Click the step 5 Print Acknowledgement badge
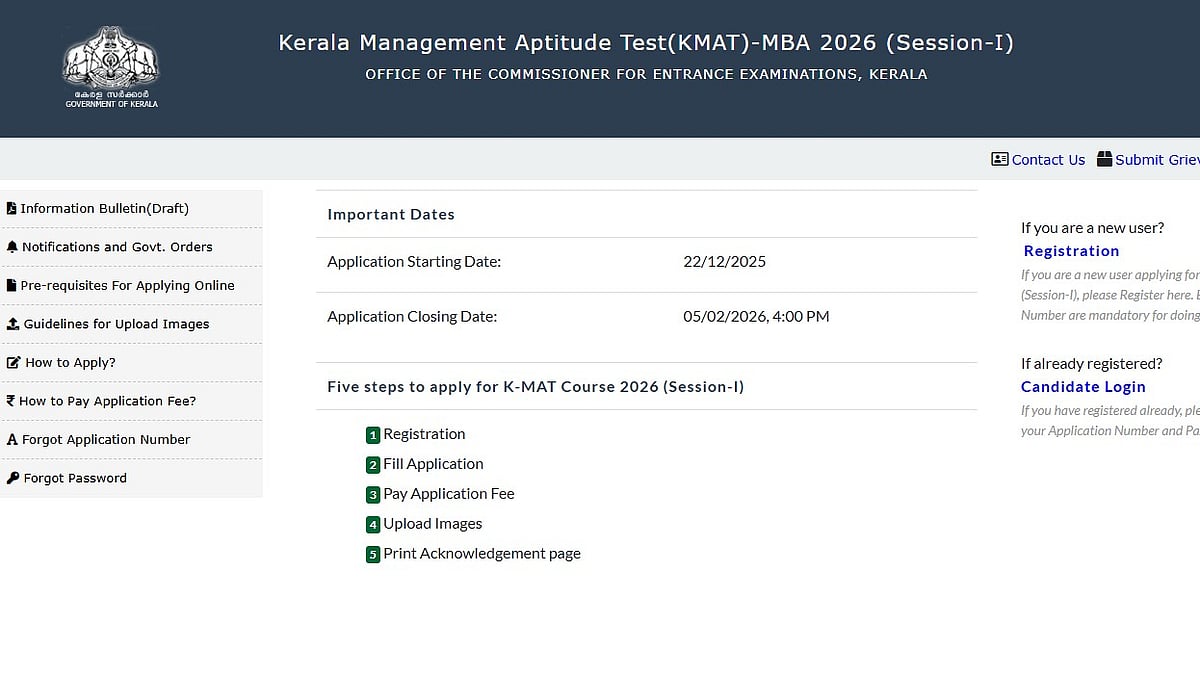The image size is (1200, 675). pyautogui.click(x=373, y=554)
